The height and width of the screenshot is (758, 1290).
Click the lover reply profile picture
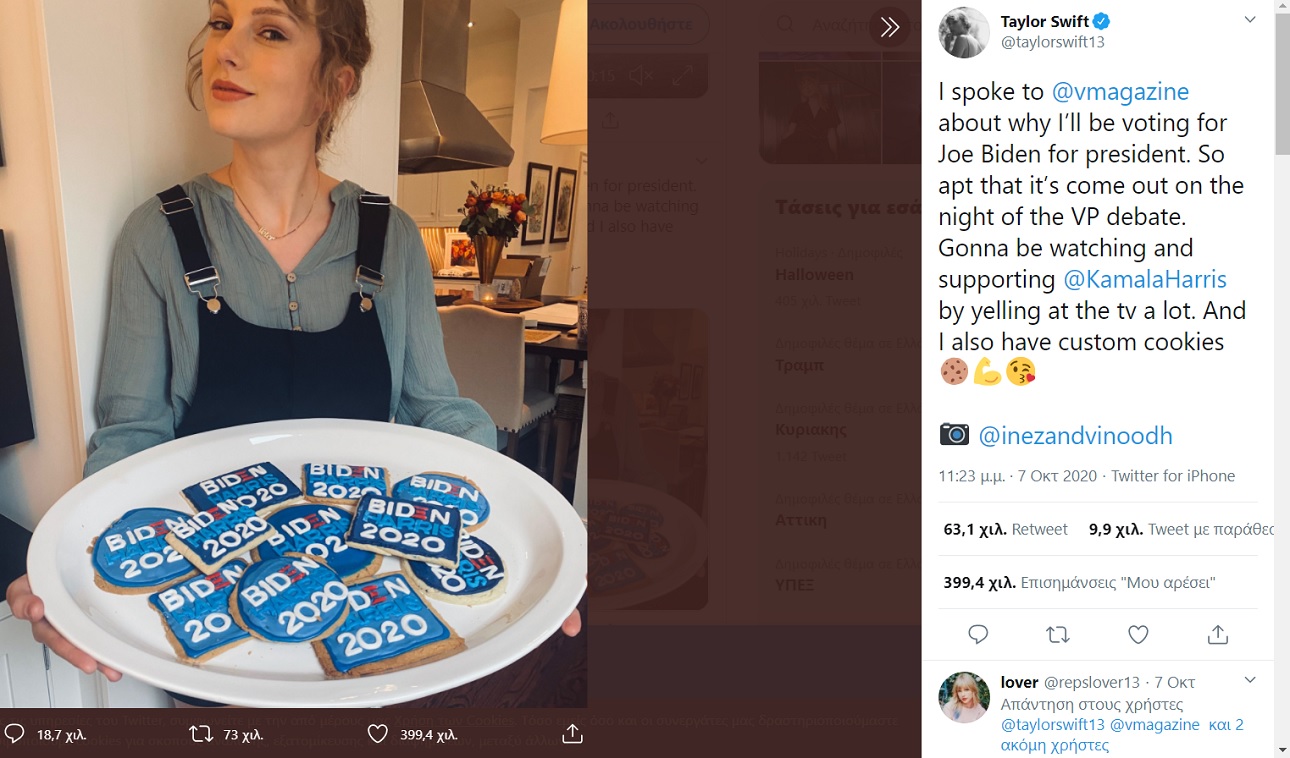point(964,697)
